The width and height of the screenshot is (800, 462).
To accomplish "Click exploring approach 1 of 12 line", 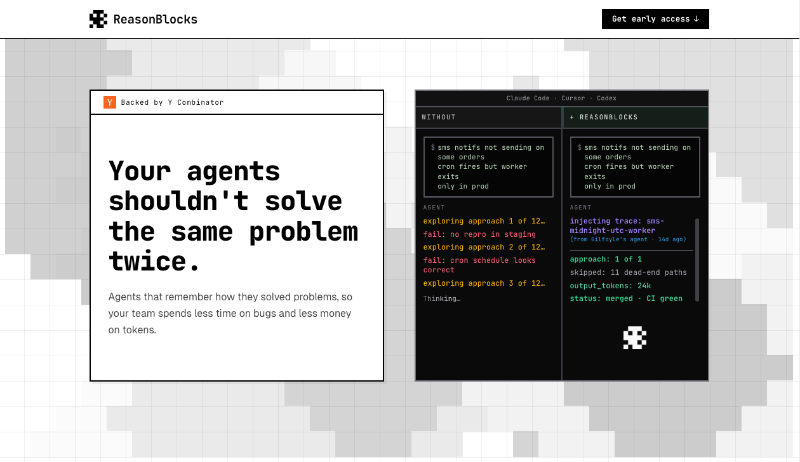I will pos(484,221).
